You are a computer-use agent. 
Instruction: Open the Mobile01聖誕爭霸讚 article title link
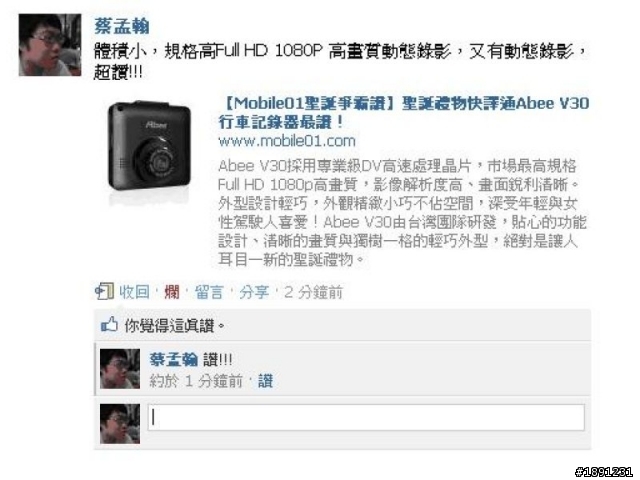(404, 112)
